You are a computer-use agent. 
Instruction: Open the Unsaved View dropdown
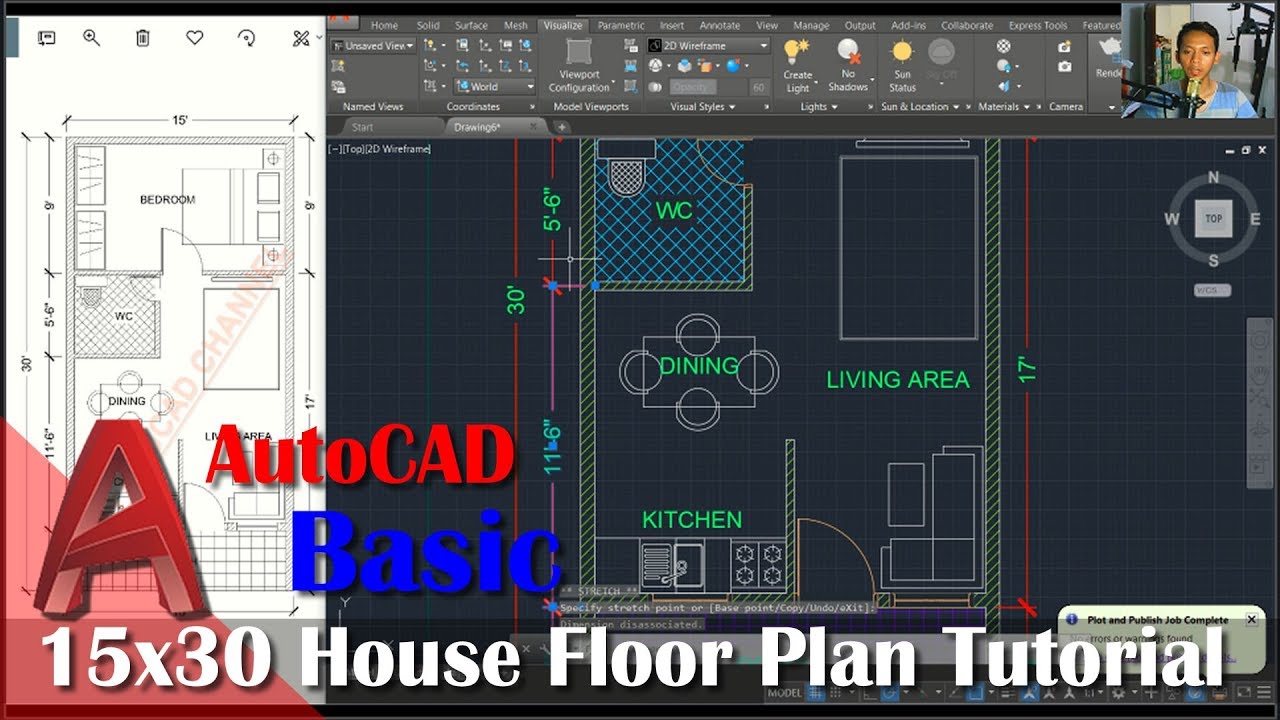tap(373, 46)
